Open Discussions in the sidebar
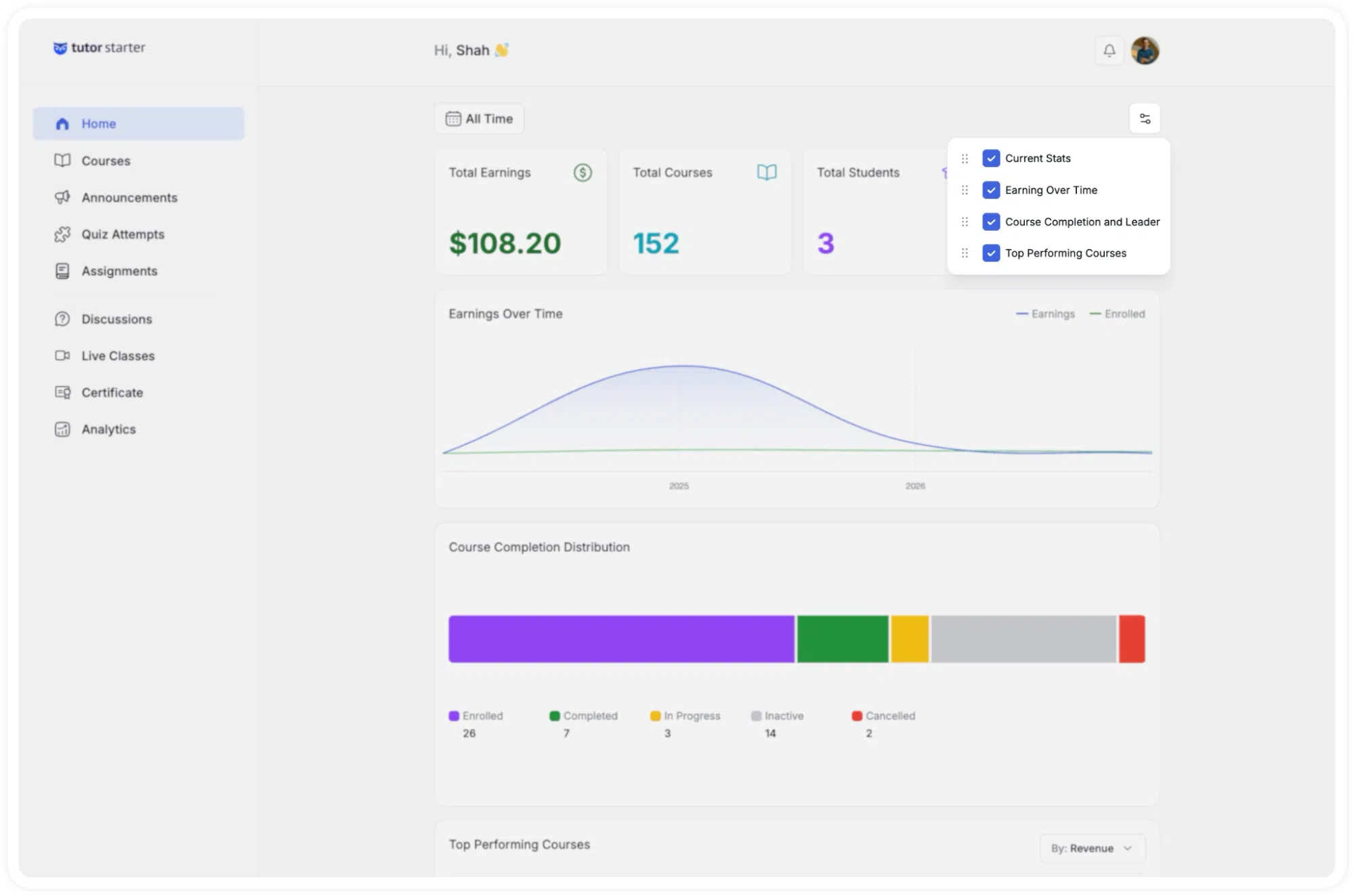The height and width of the screenshot is (896, 1354). [x=139, y=319]
